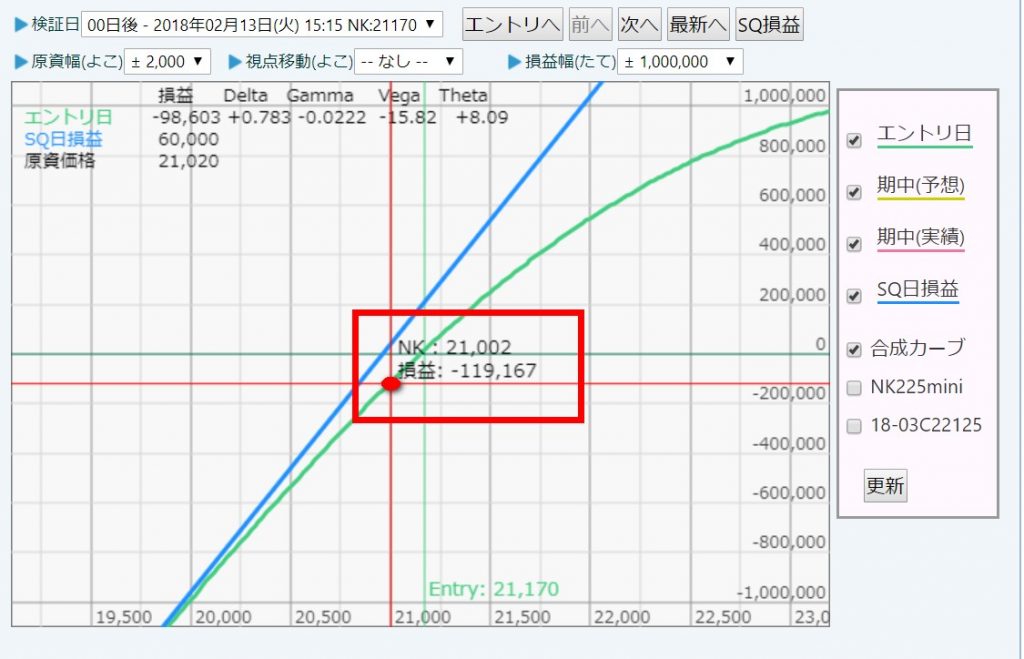Click the -400,000 y-axis label
The image size is (1024, 659).
[x=789, y=443]
